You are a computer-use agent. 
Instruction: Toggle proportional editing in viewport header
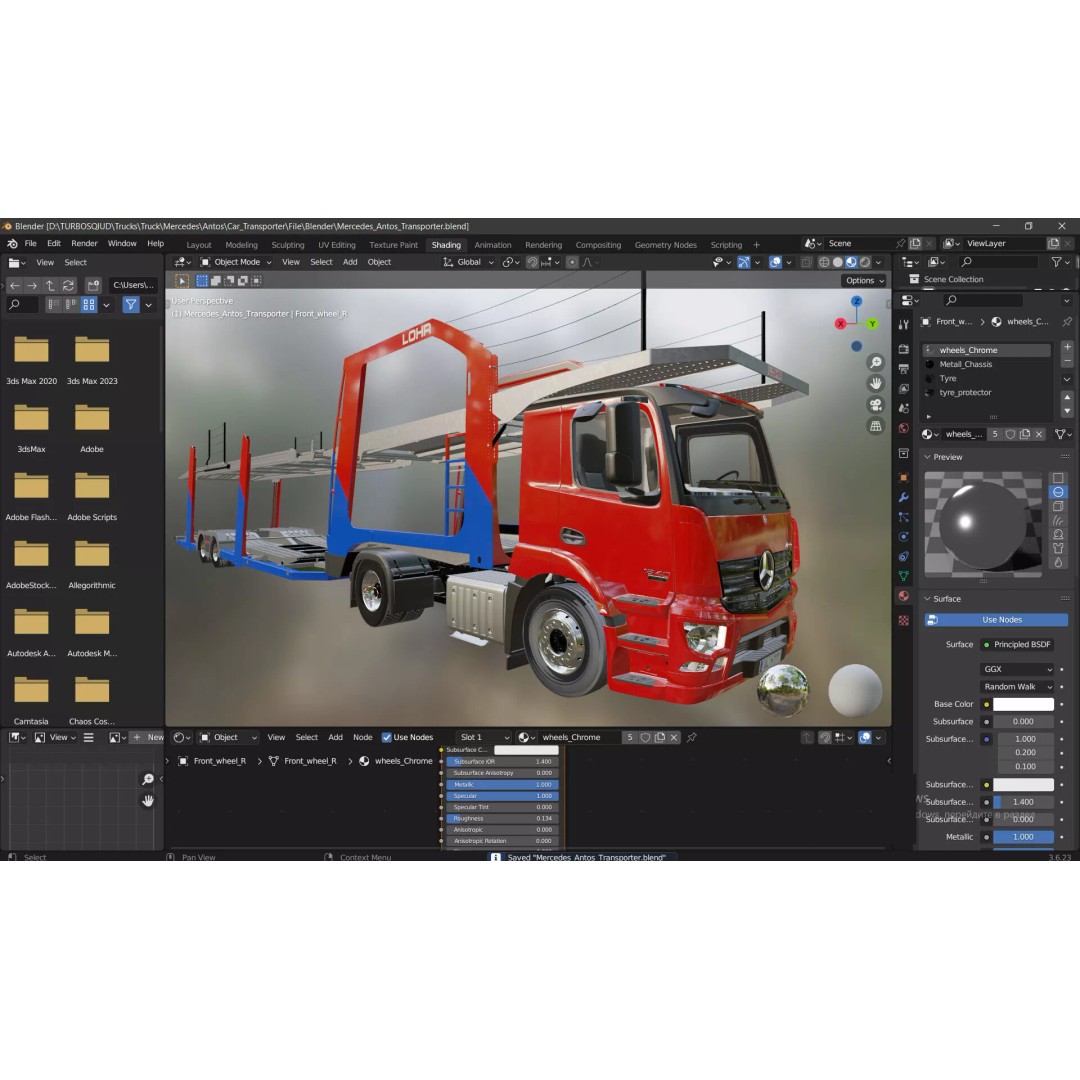pos(572,262)
